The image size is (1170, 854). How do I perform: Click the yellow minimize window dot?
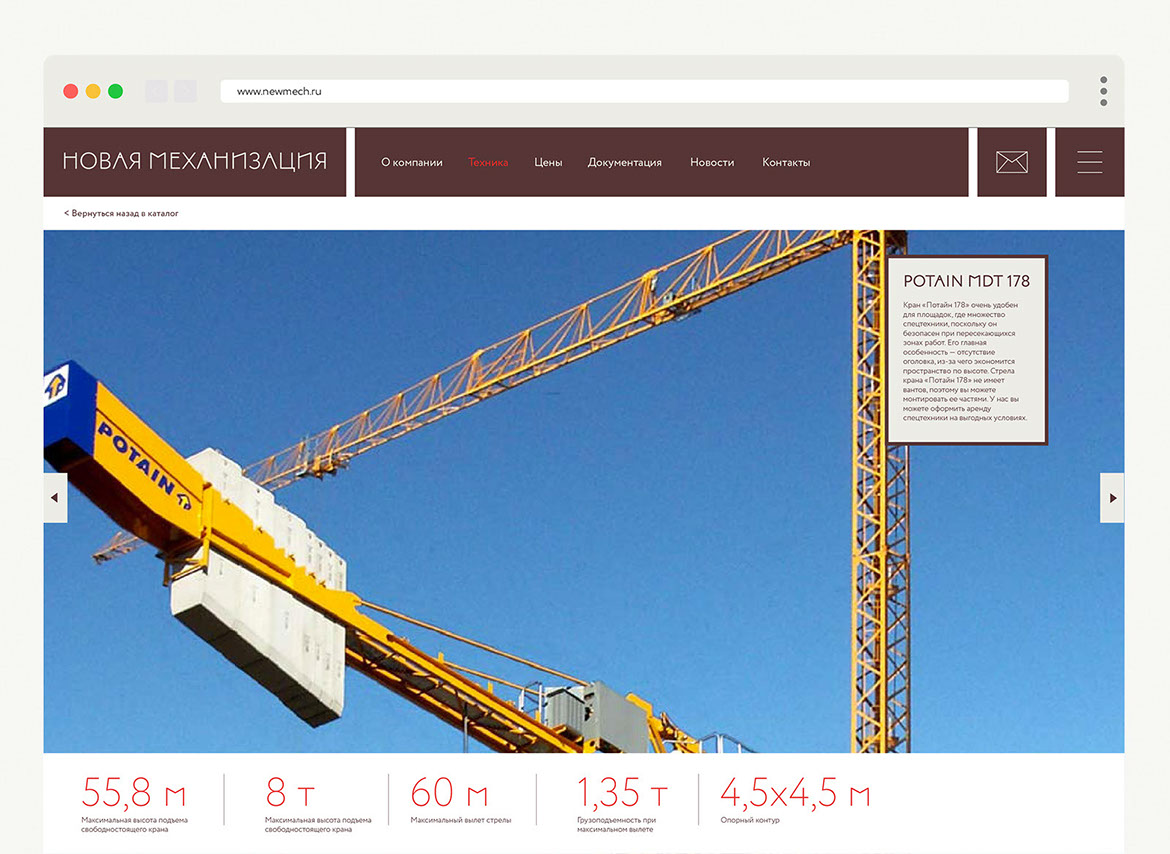93,91
